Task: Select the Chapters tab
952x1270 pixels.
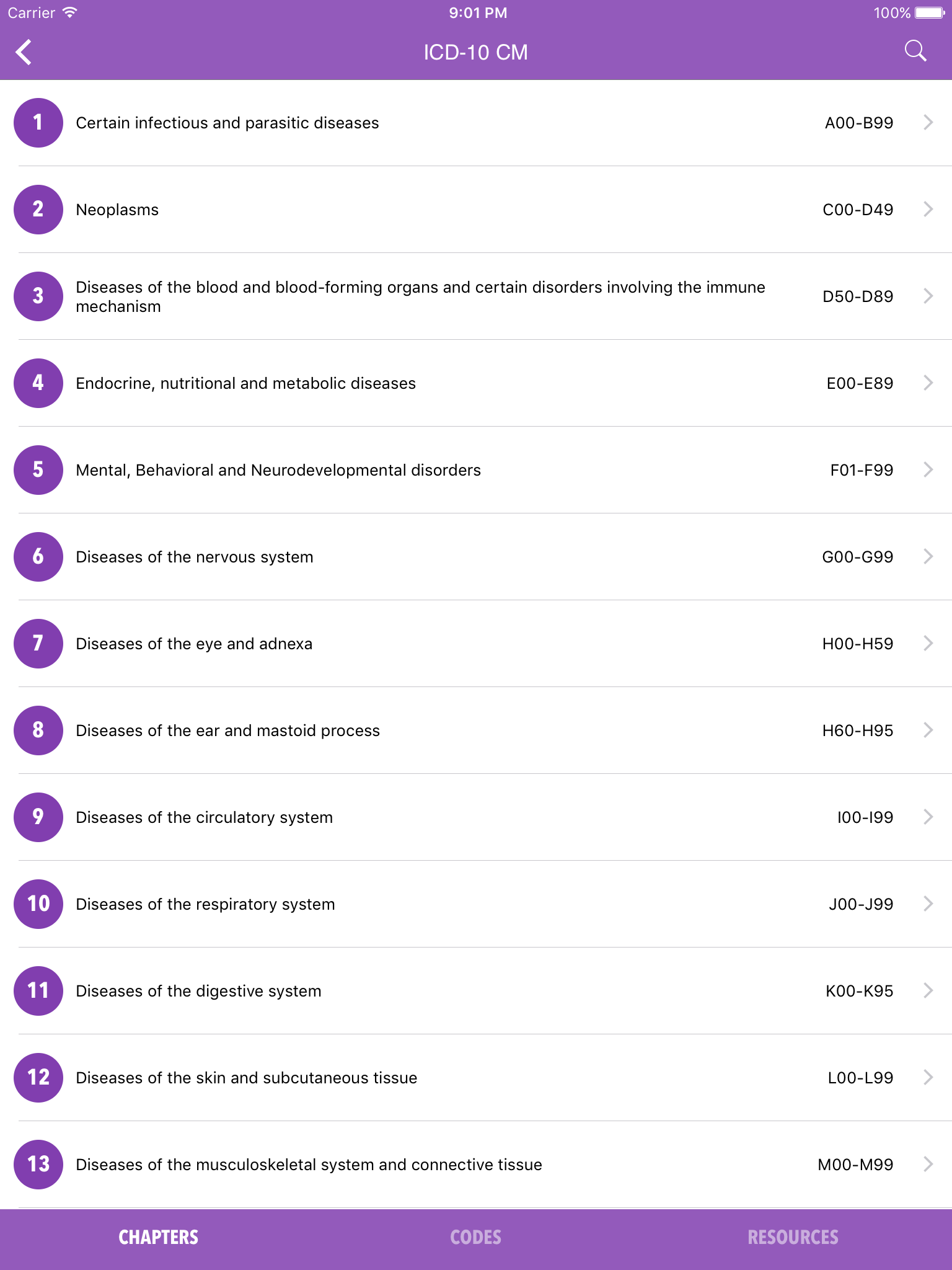Action: pos(159,1236)
